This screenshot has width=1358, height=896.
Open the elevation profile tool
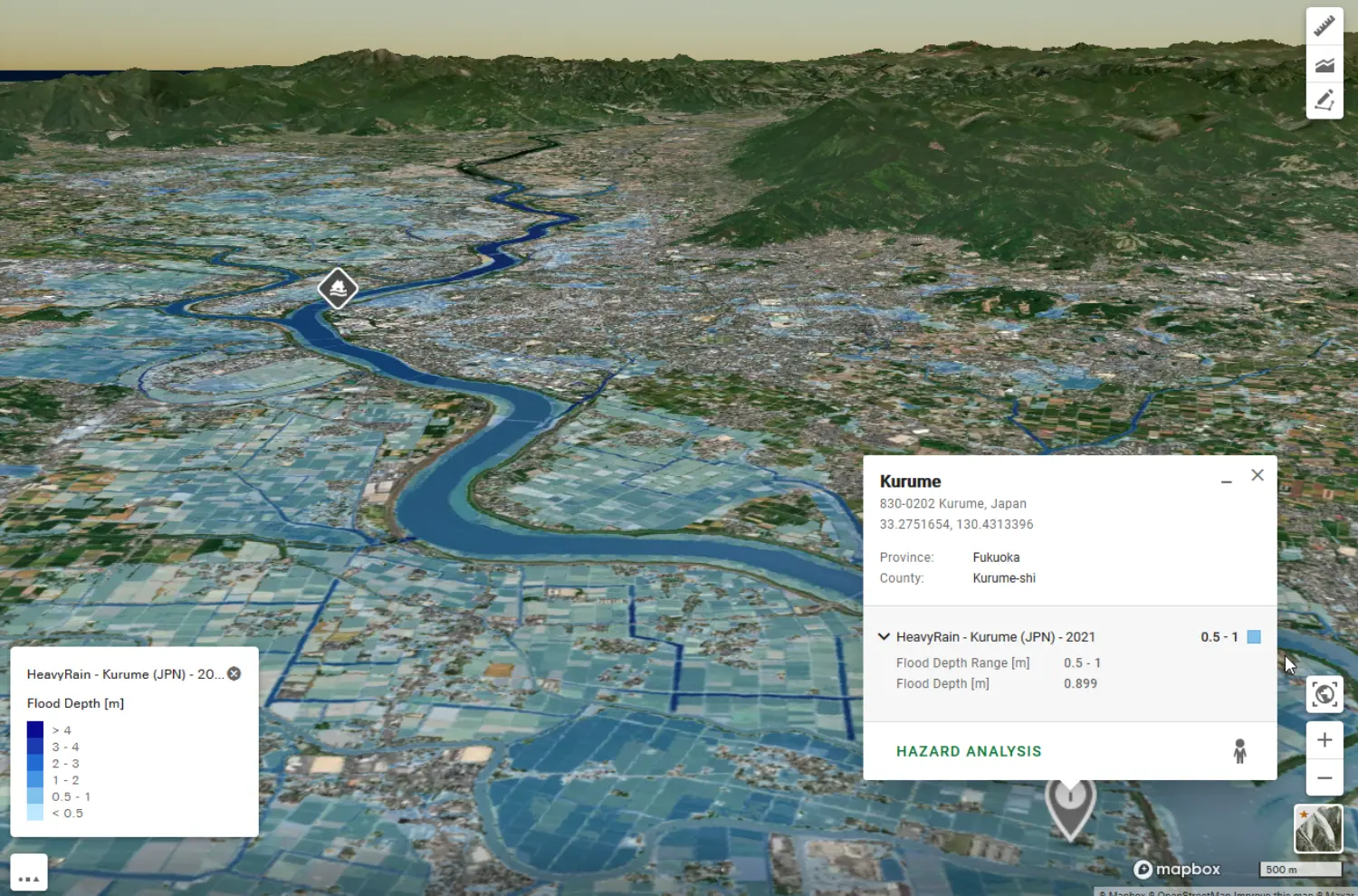click(x=1325, y=63)
